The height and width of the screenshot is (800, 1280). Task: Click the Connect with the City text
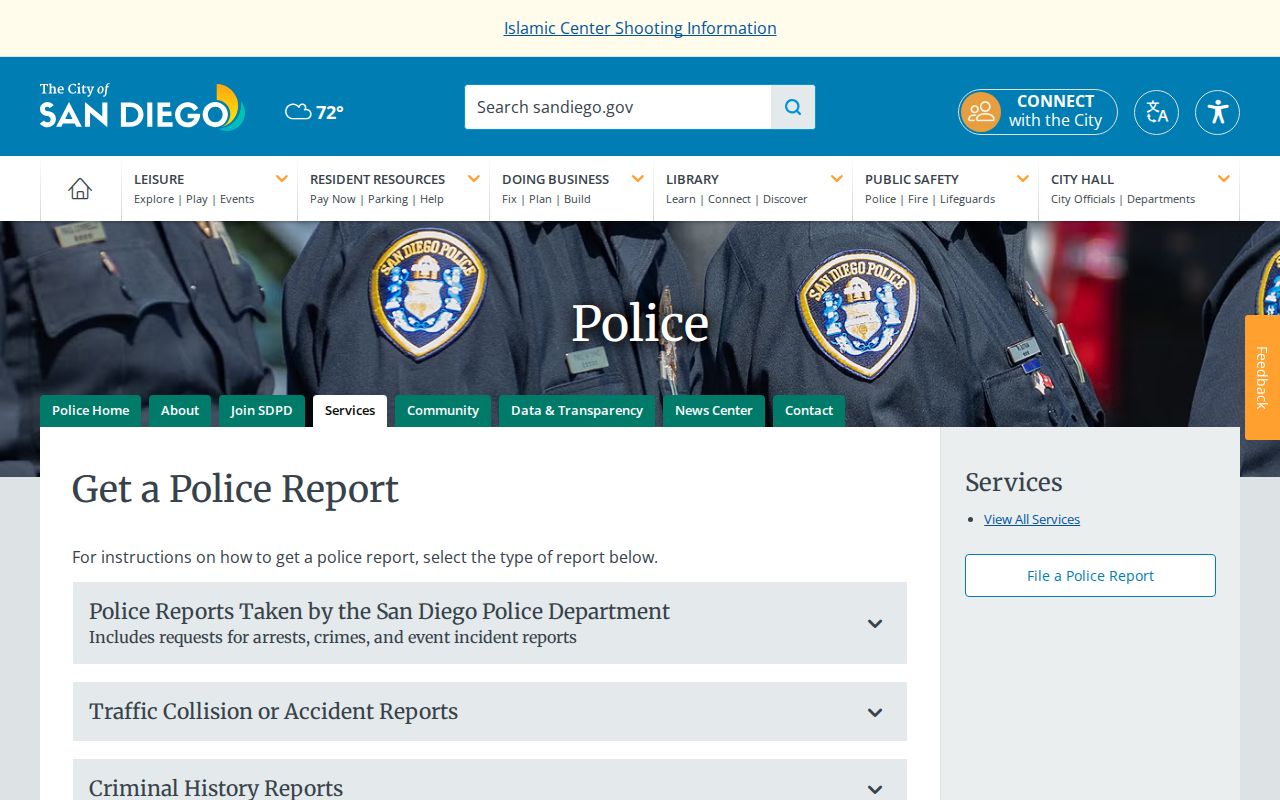click(1055, 111)
